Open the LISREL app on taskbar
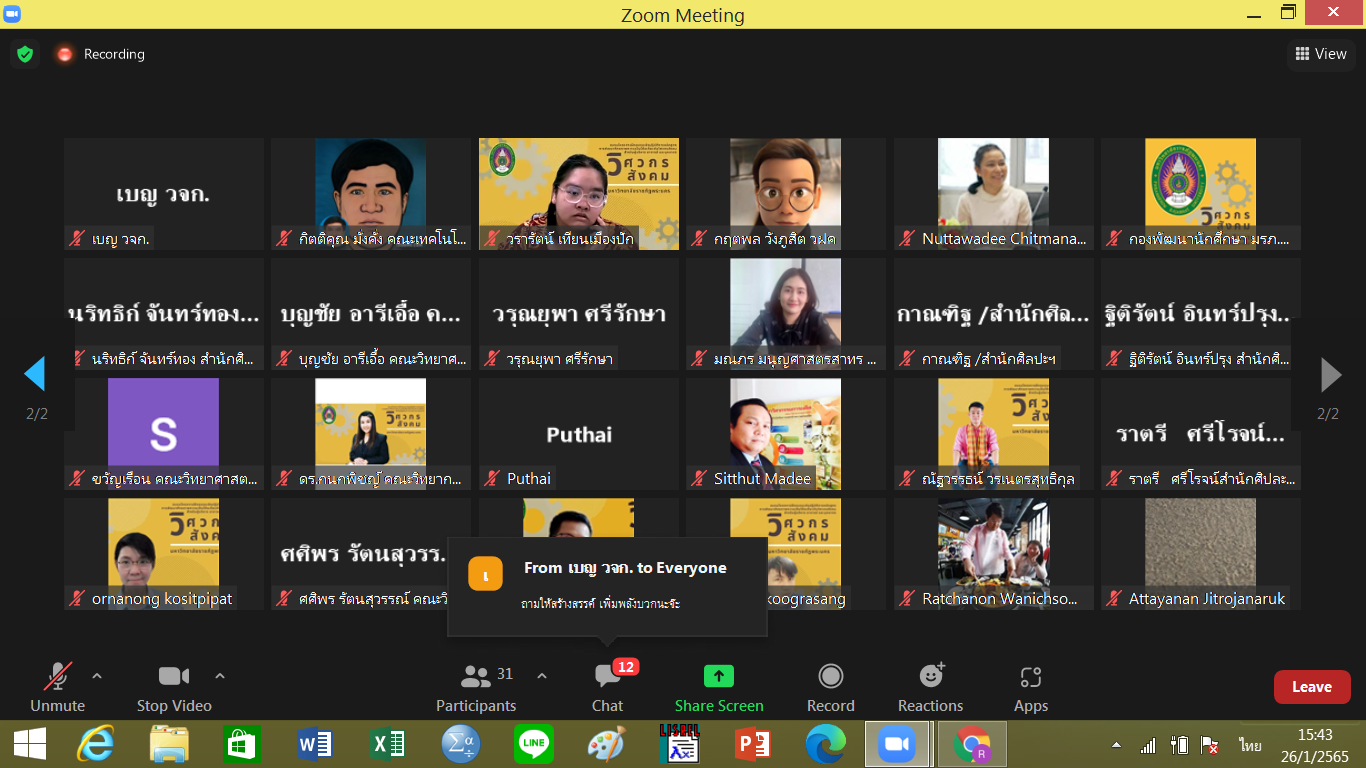 [679, 744]
